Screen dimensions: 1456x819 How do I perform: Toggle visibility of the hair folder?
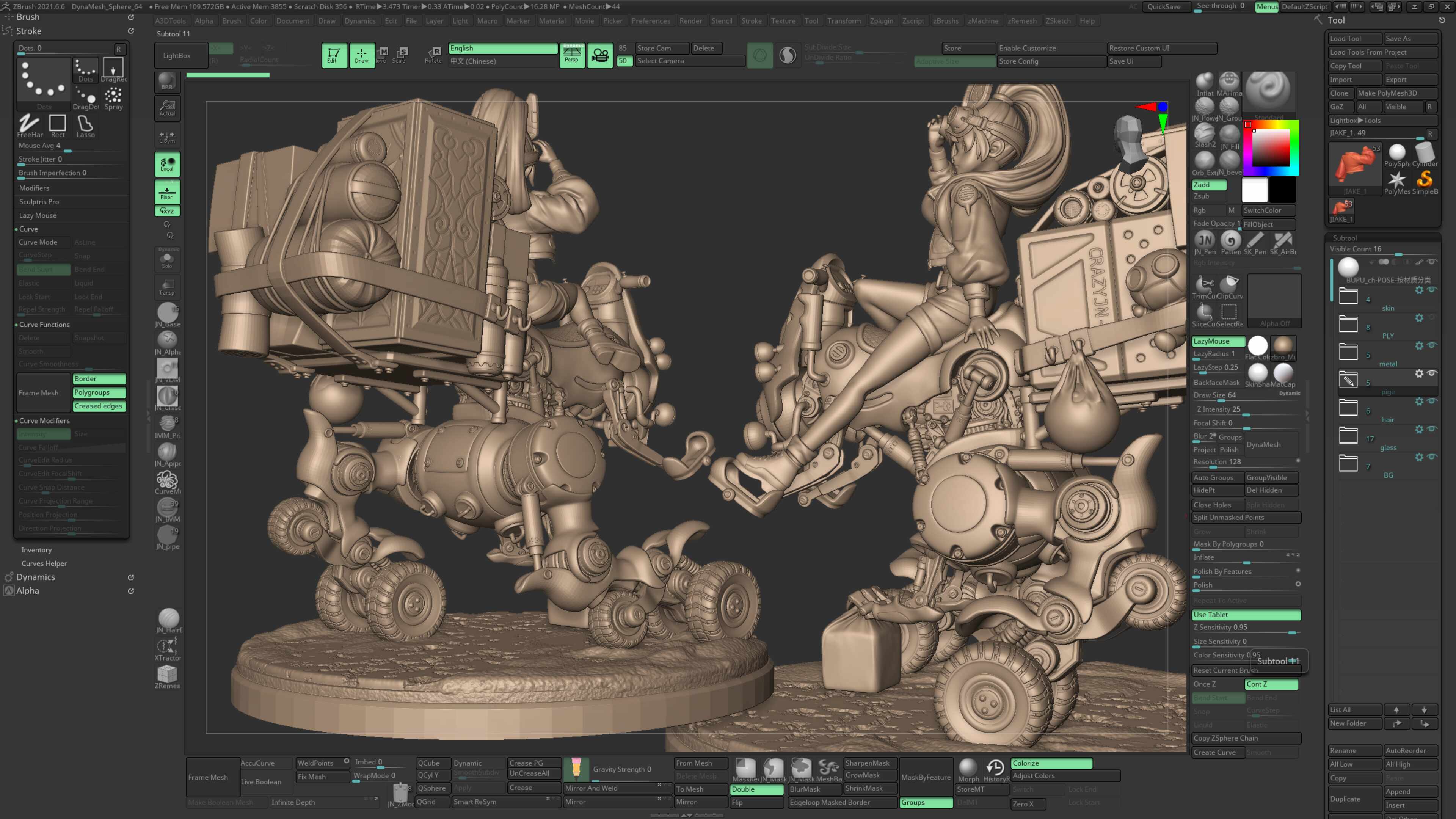point(1432,401)
